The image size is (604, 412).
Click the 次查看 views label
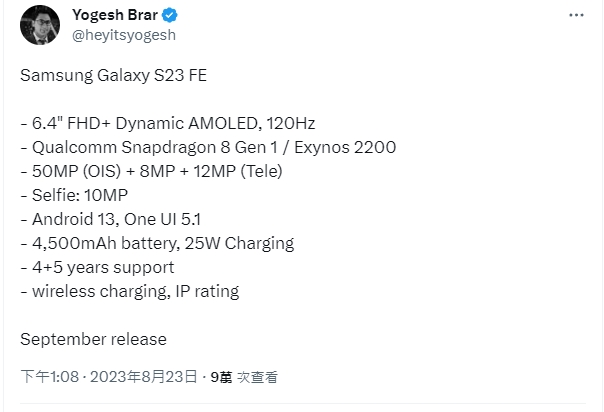click(x=257, y=377)
